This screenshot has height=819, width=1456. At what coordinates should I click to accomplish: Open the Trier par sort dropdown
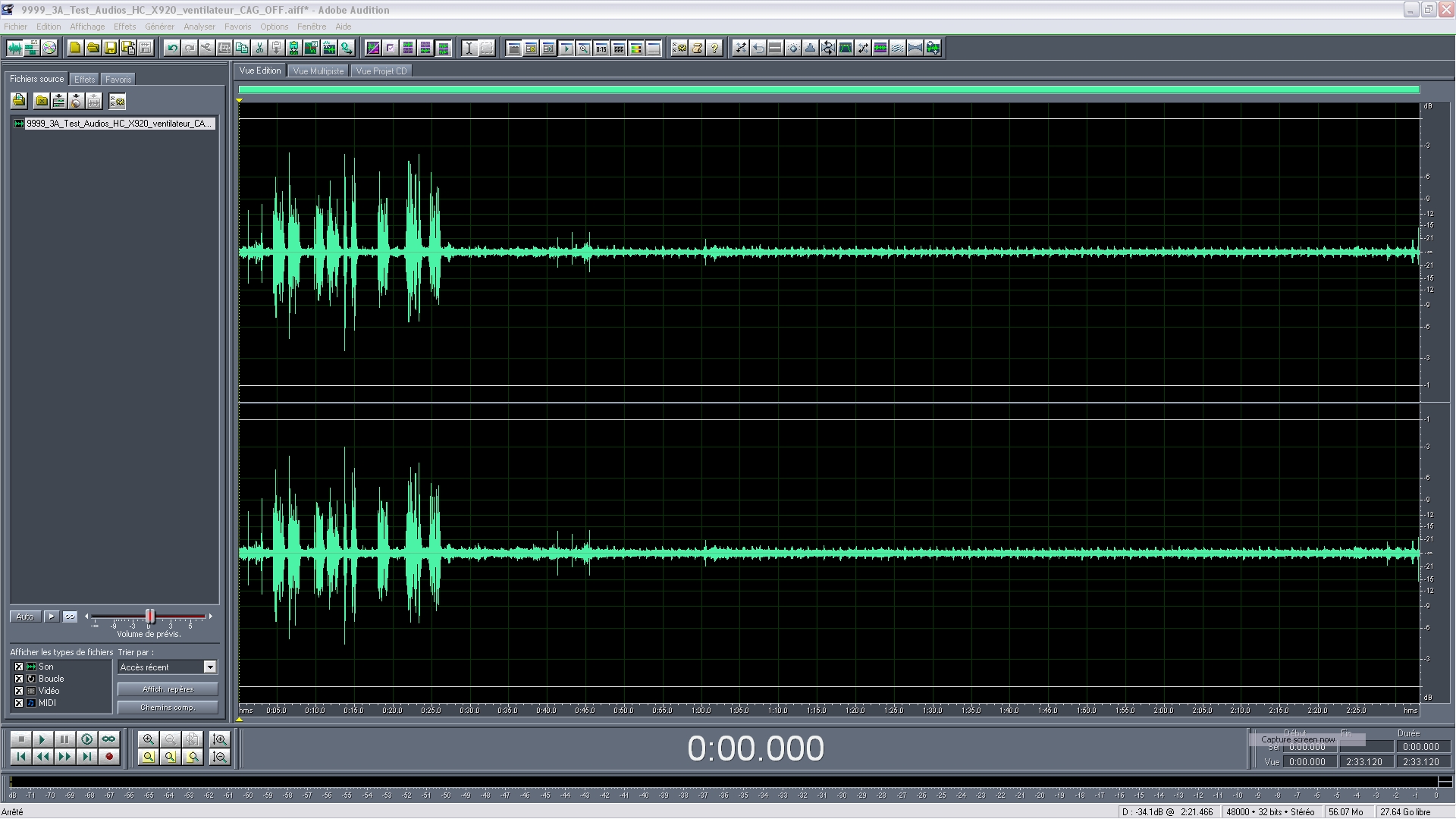pyautogui.click(x=210, y=667)
